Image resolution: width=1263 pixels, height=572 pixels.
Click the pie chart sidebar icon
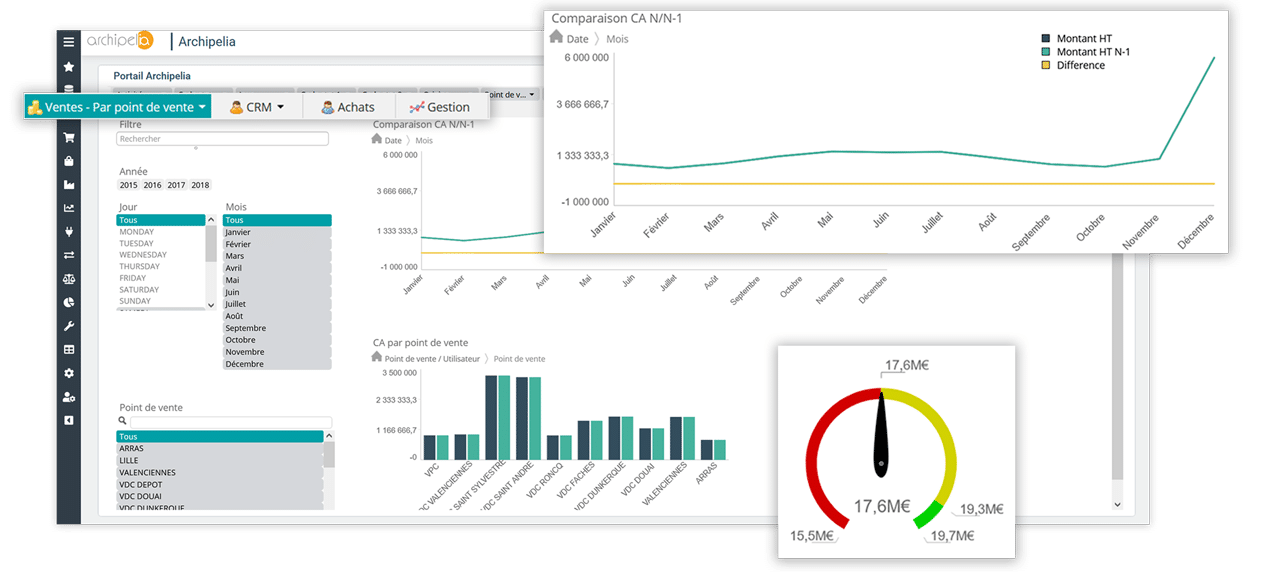(x=68, y=302)
